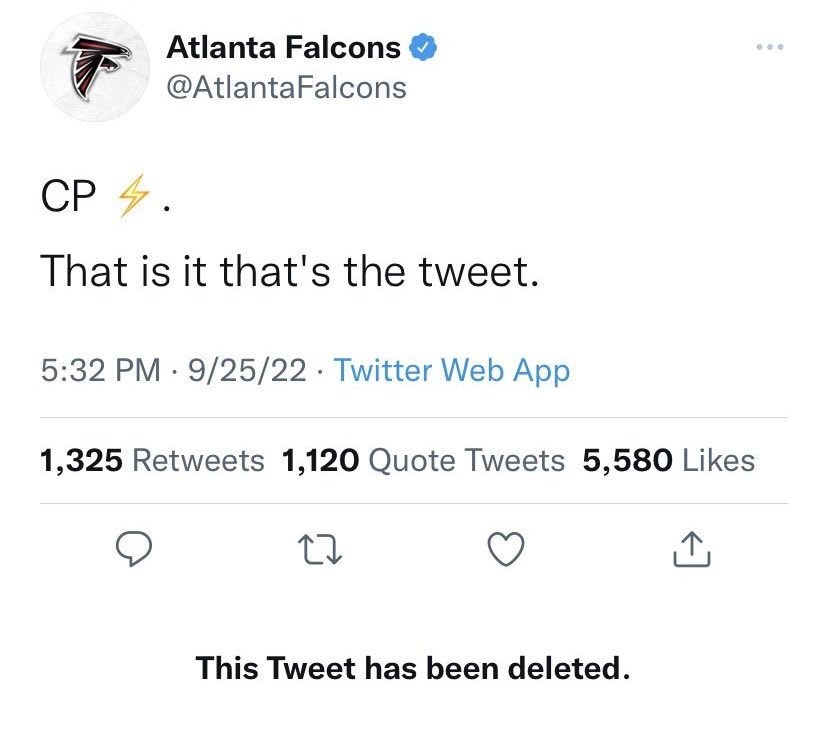Screen dimensions: 828x733
Task: Click the "That is it that's the tweet." text
Action: coord(290,271)
